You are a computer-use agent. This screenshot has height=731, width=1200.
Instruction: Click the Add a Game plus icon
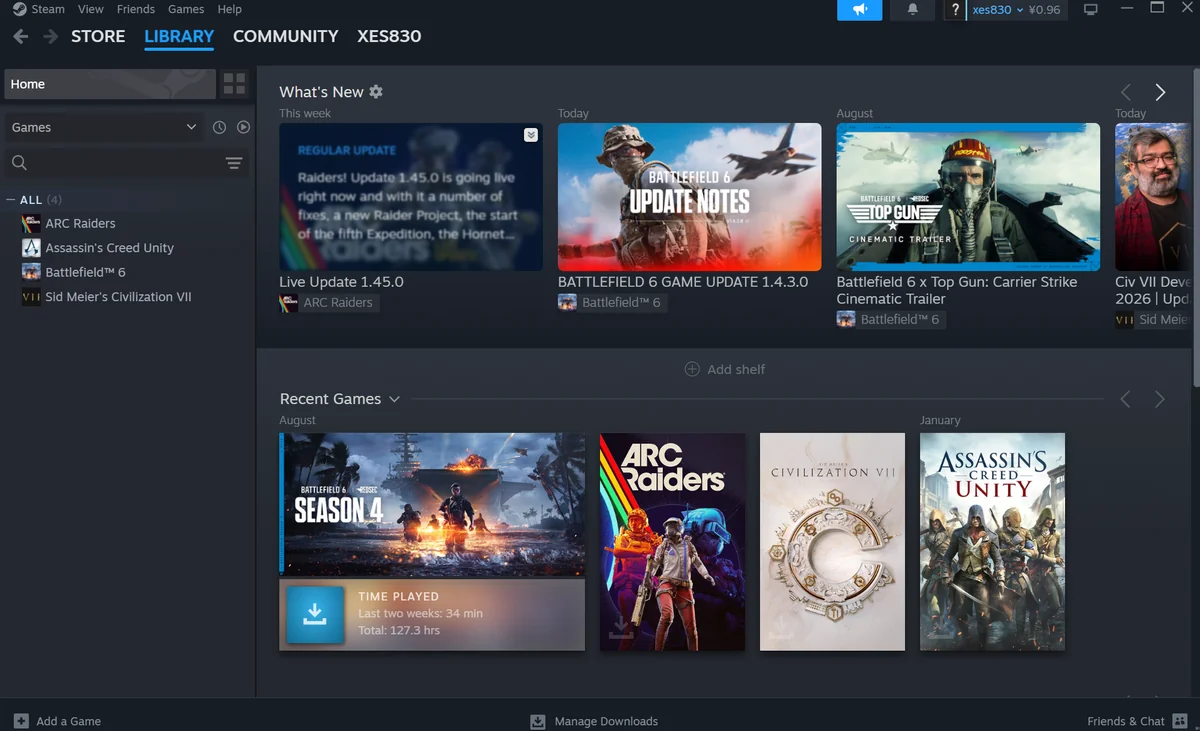21,721
